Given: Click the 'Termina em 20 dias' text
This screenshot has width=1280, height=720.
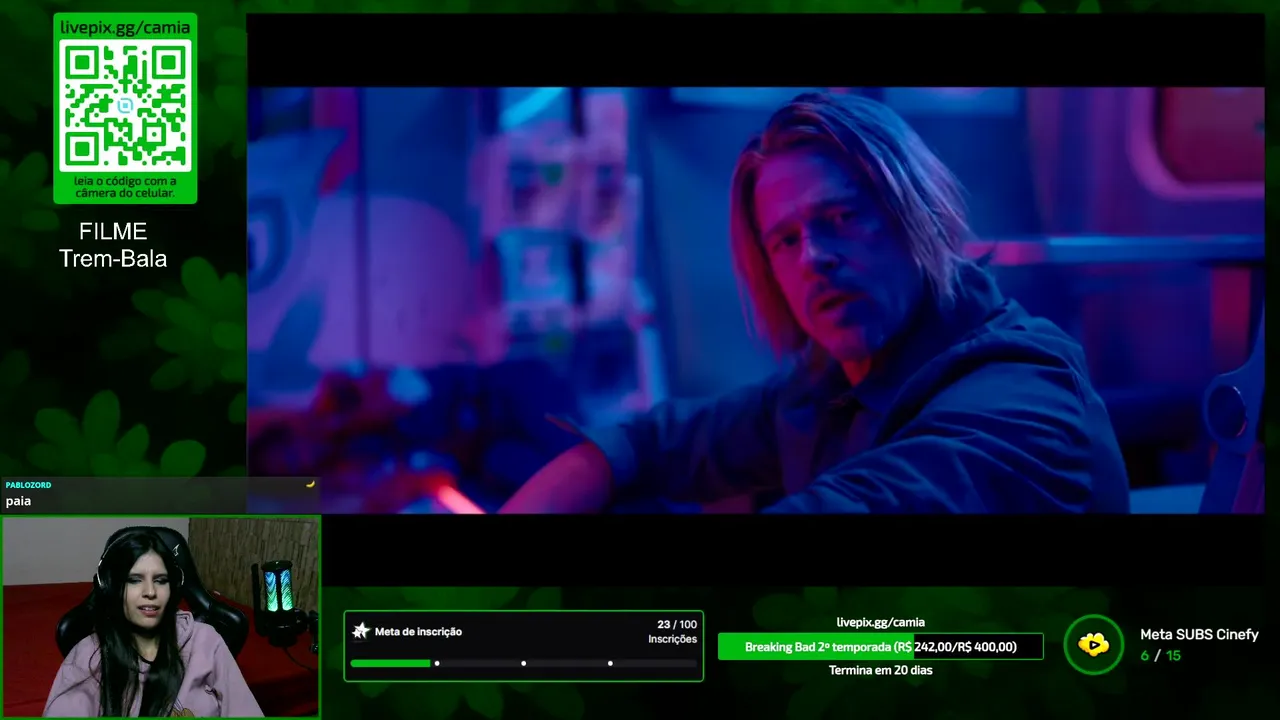Looking at the screenshot, I should click(x=880, y=670).
